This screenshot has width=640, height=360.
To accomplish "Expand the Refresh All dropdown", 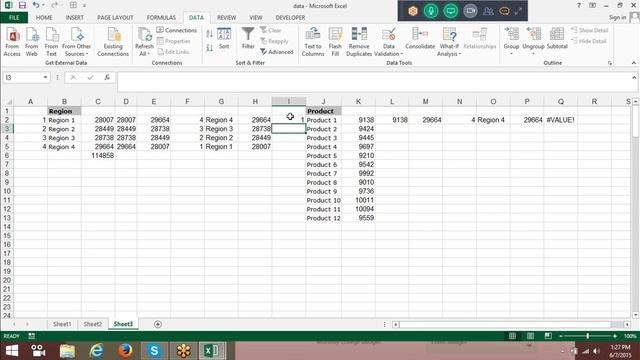I will (144, 50).
